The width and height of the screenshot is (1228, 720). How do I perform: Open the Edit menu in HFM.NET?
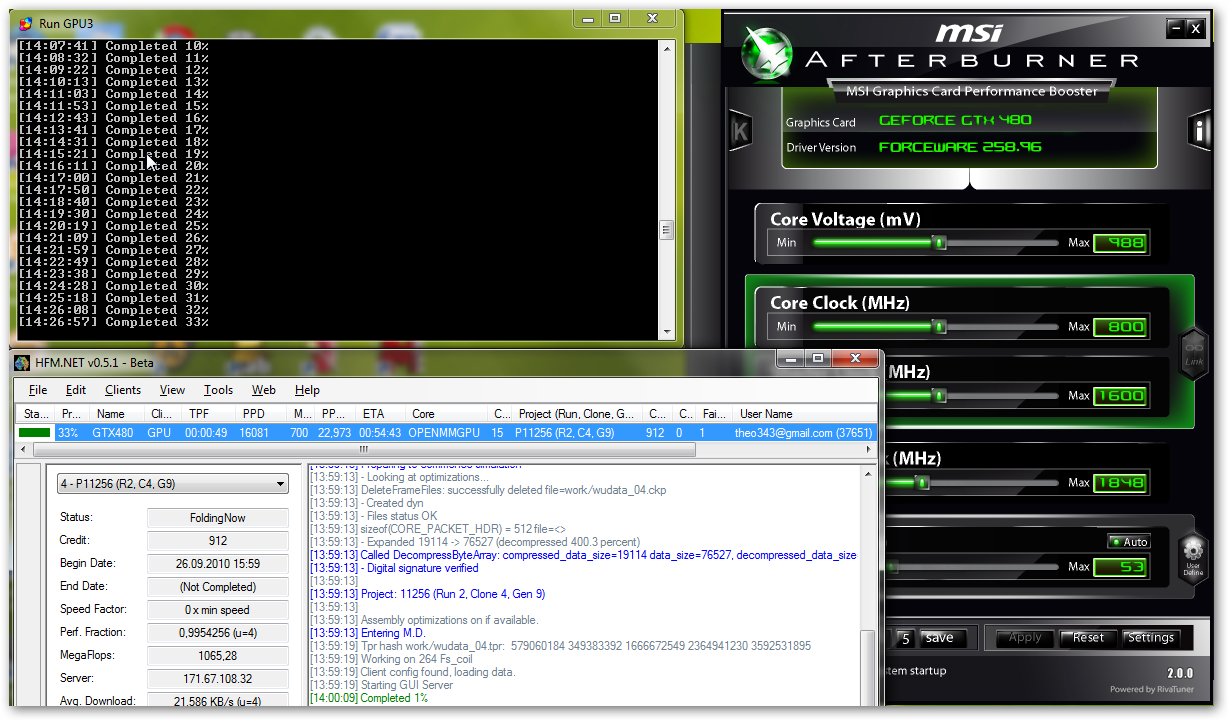click(76, 390)
